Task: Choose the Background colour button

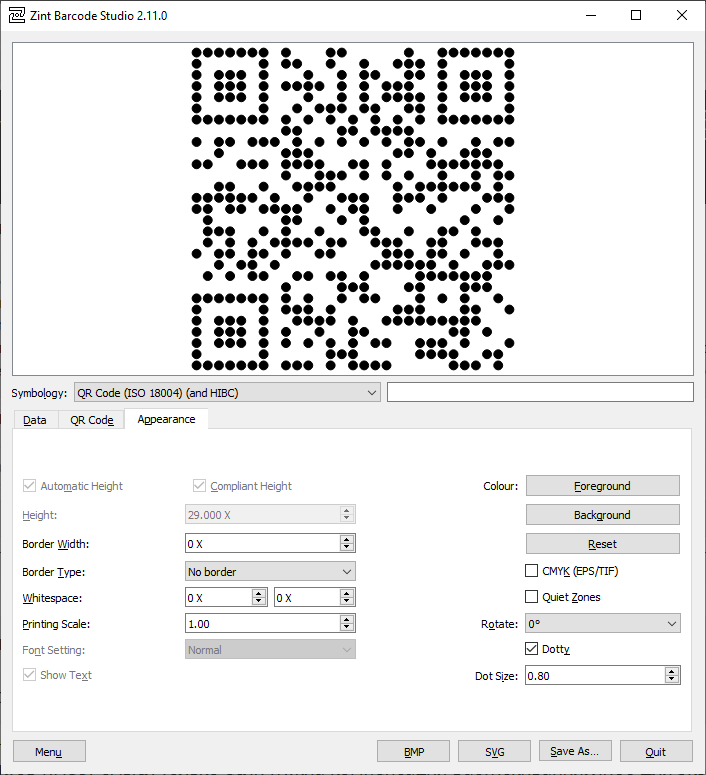Action: [x=602, y=515]
